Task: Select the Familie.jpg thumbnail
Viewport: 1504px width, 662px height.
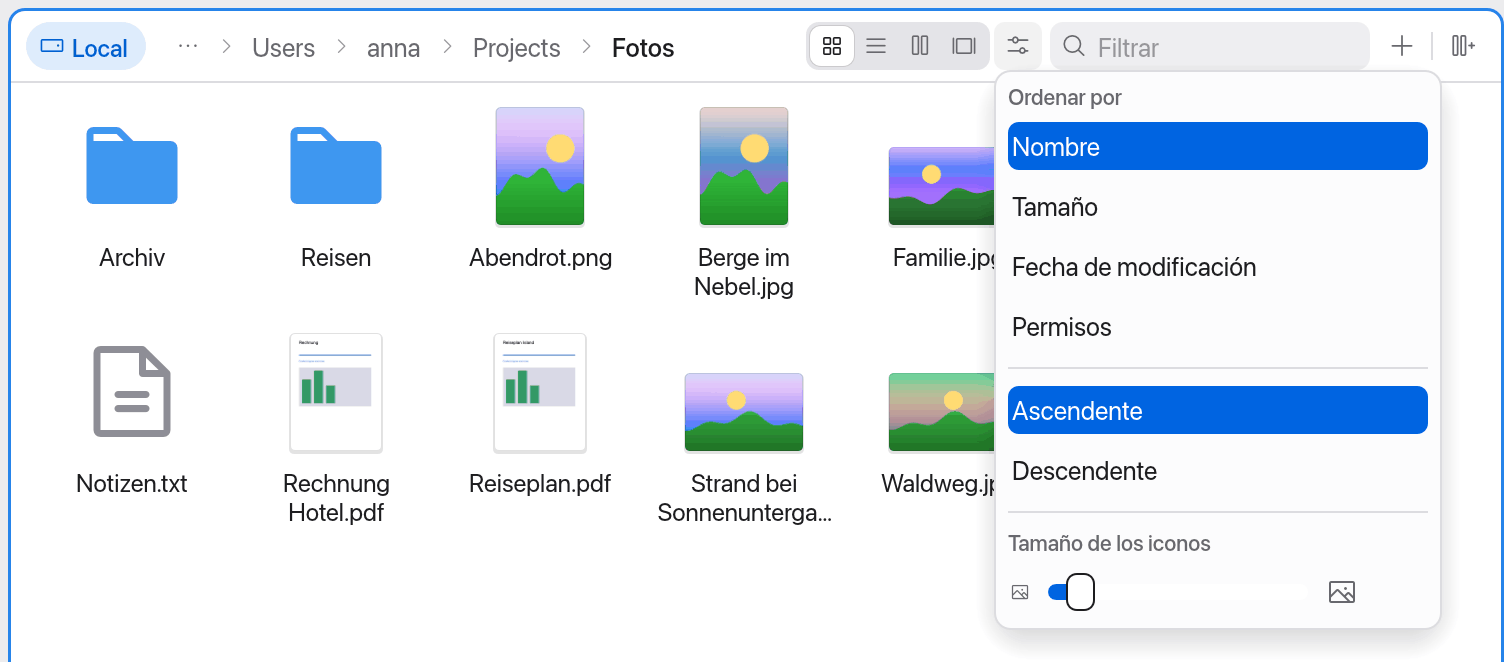Action: [x=941, y=186]
